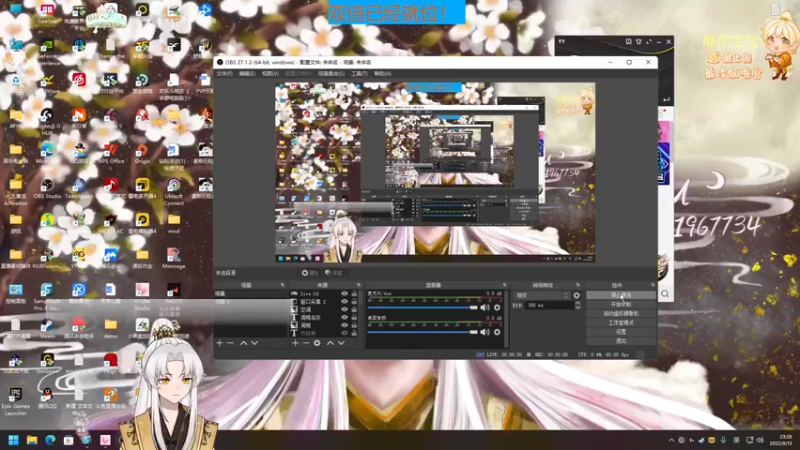The width and height of the screenshot is (800, 450).
Task: Move scene up in Scenes panel
Action: [243, 343]
